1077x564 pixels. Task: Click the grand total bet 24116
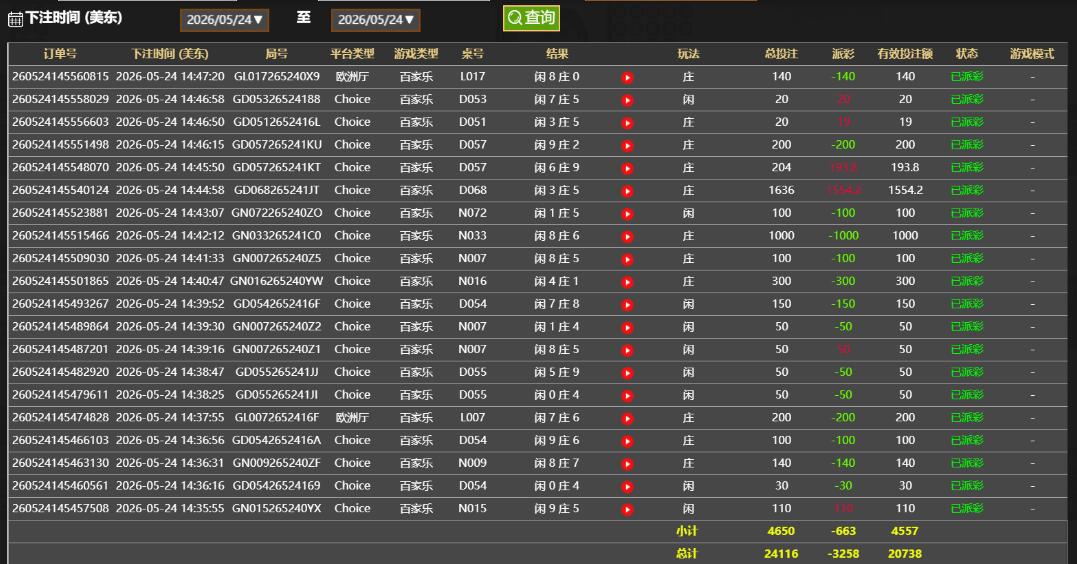tap(781, 553)
